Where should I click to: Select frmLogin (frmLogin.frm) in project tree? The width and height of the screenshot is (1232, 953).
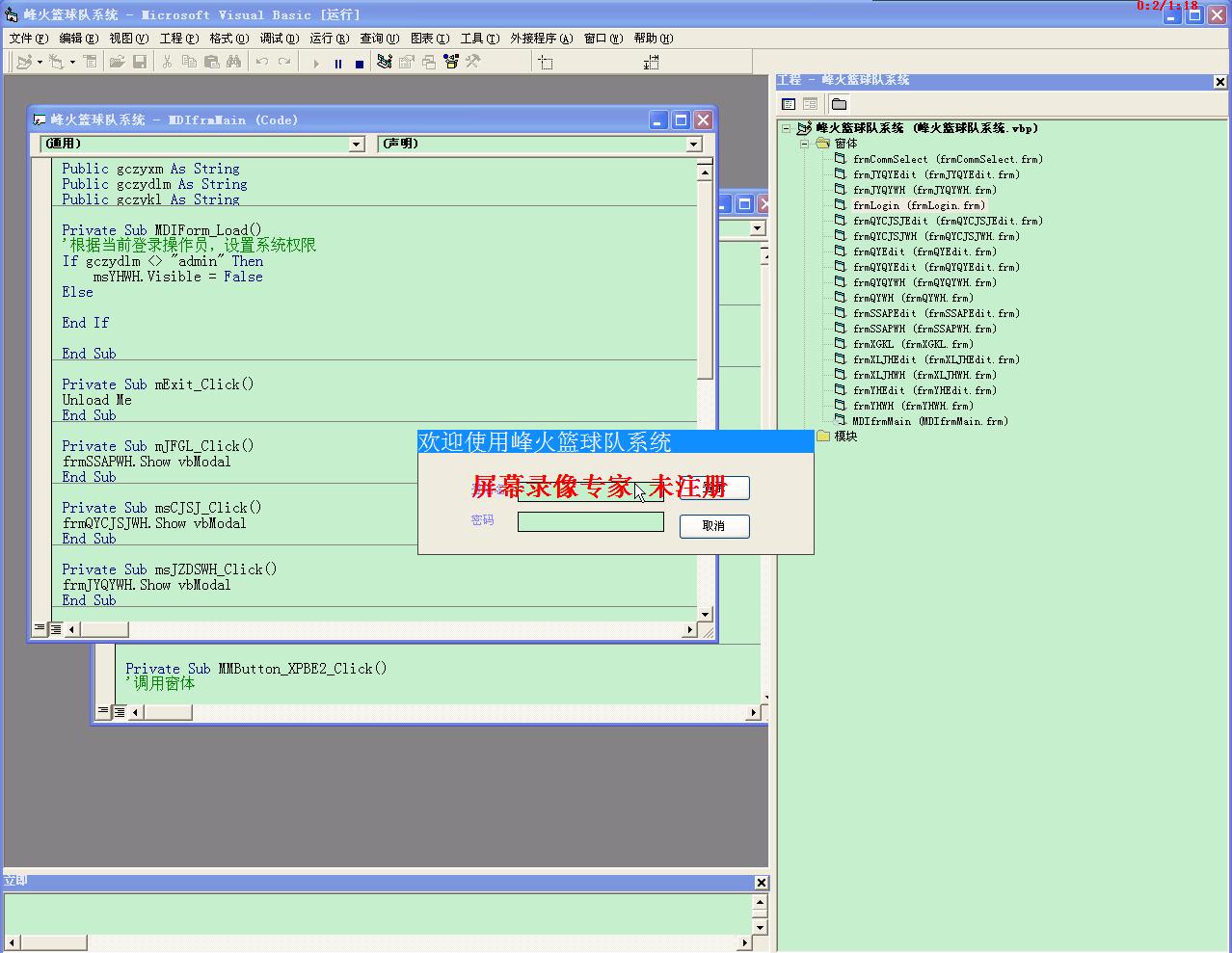click(919, 205)
